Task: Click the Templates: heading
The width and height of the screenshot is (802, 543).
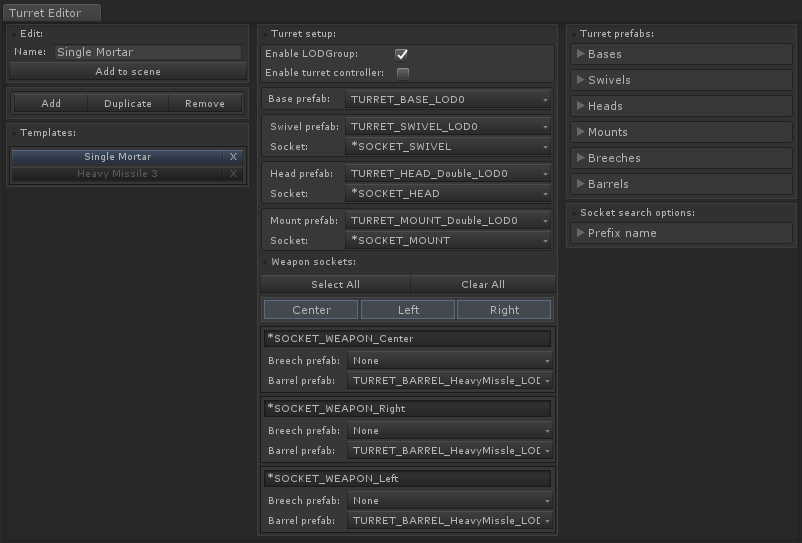Action: 48,133
